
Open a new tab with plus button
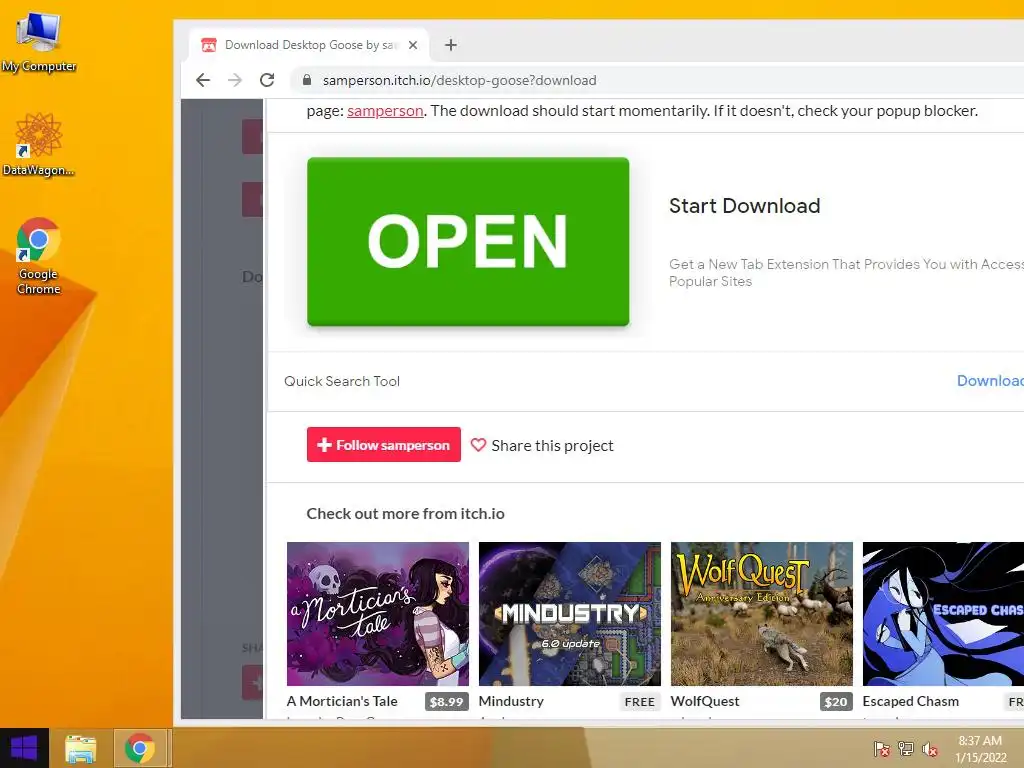[451, 45]
